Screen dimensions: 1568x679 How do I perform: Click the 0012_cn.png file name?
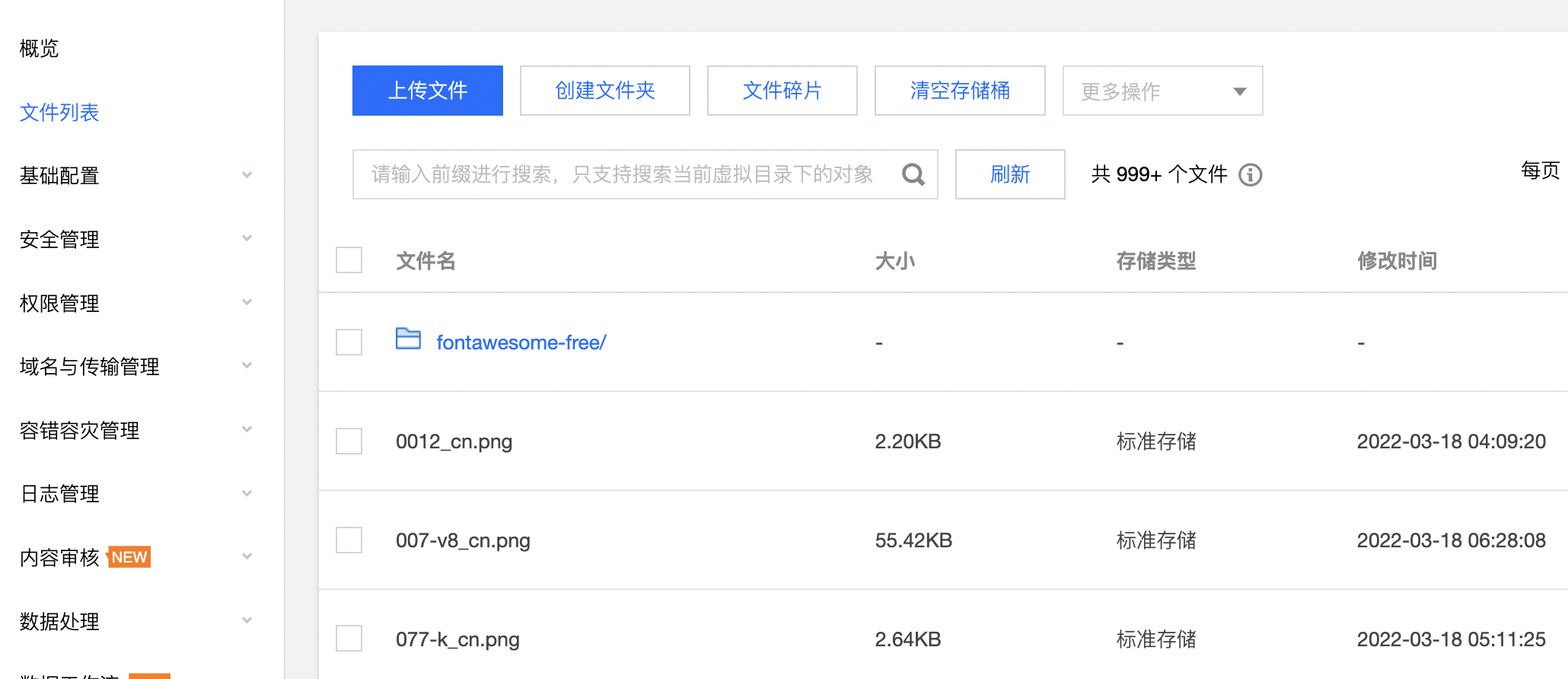(x=454, y=442)
